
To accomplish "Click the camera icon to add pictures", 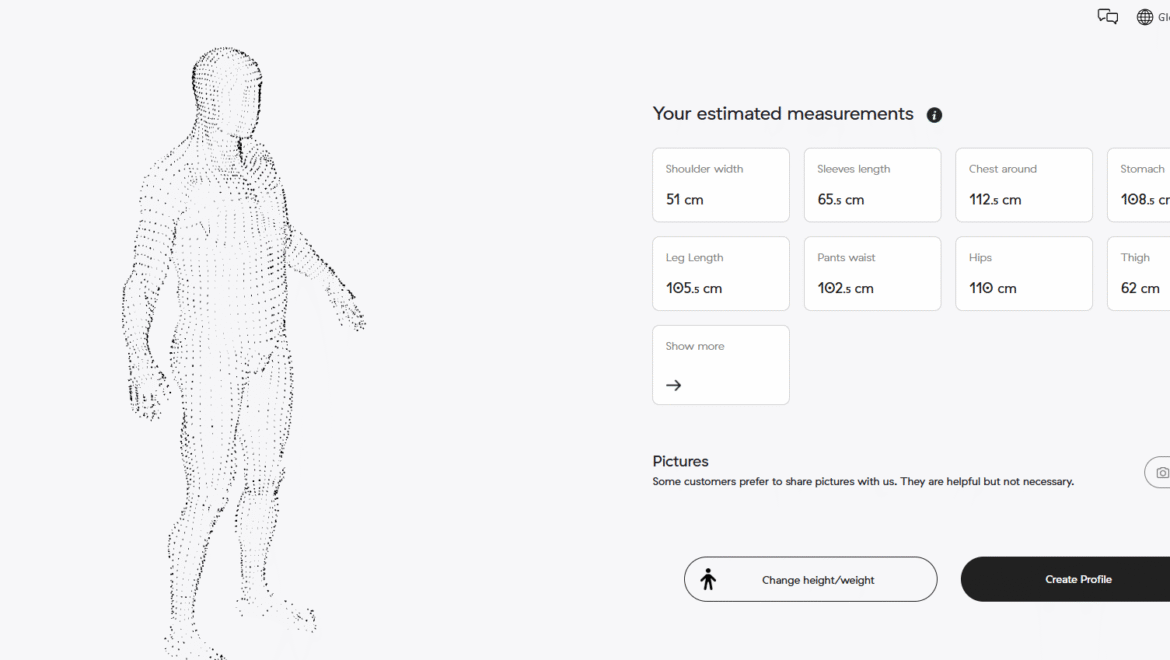I will tap(1160, 472).
